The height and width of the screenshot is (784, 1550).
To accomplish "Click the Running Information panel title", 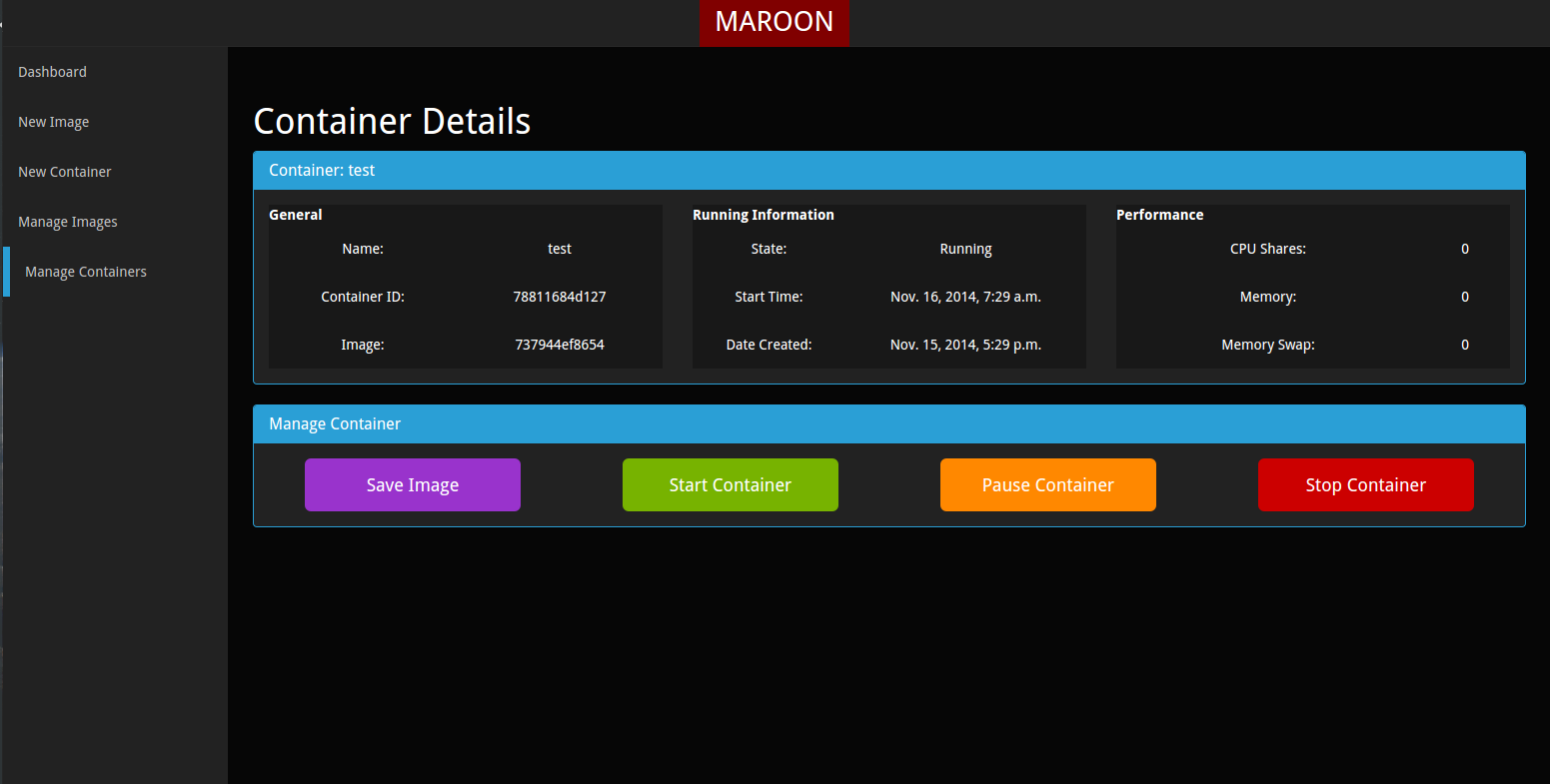I will tap(763, 214).
